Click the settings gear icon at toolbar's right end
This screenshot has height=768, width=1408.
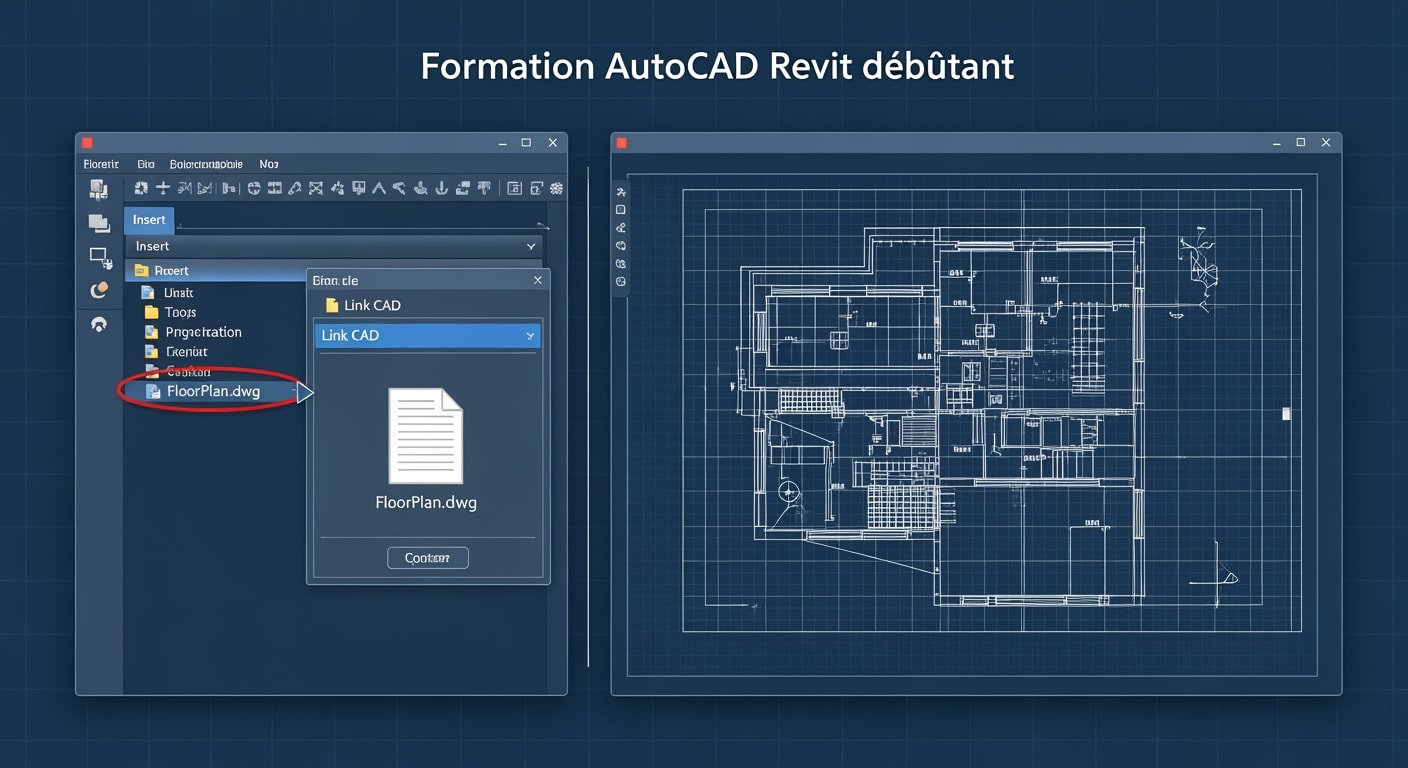click(x=556, y=188)
